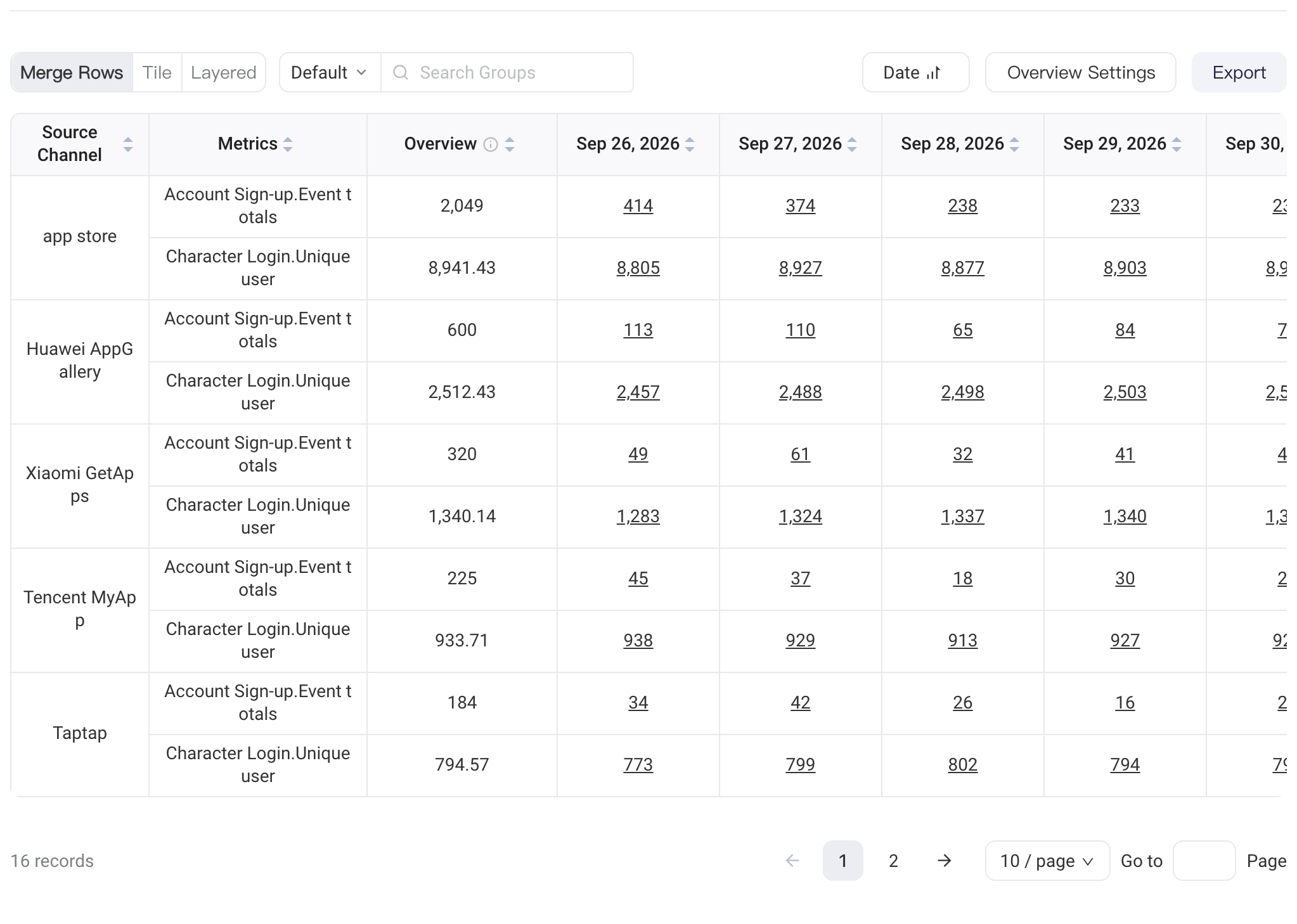
Task: Open Tencent sign-up value 45
Action: point(638,579)
